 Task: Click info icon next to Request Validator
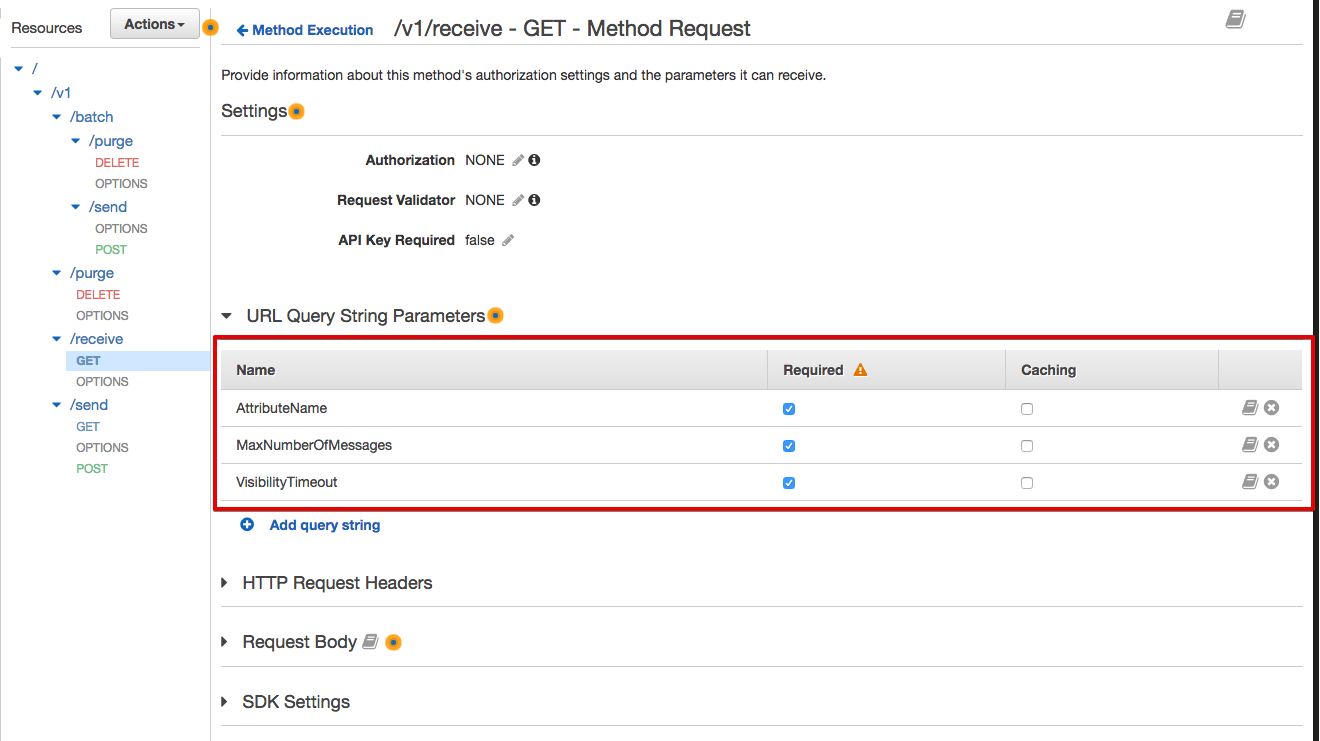tap(535, 200)
